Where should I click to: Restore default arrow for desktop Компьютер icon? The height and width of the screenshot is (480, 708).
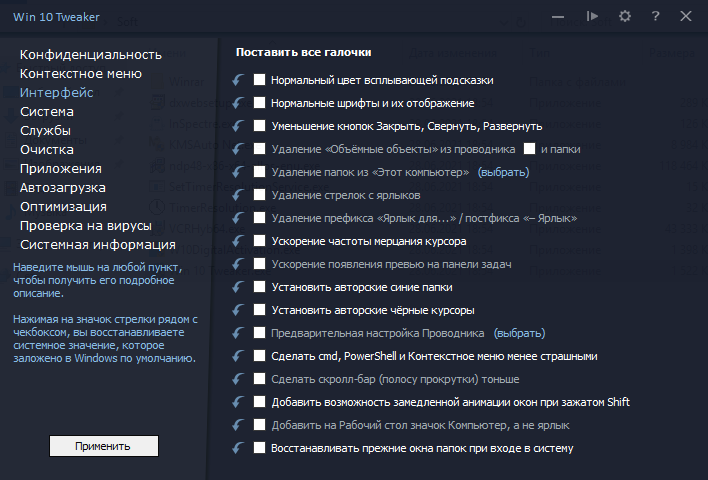(x=238, y=425)
